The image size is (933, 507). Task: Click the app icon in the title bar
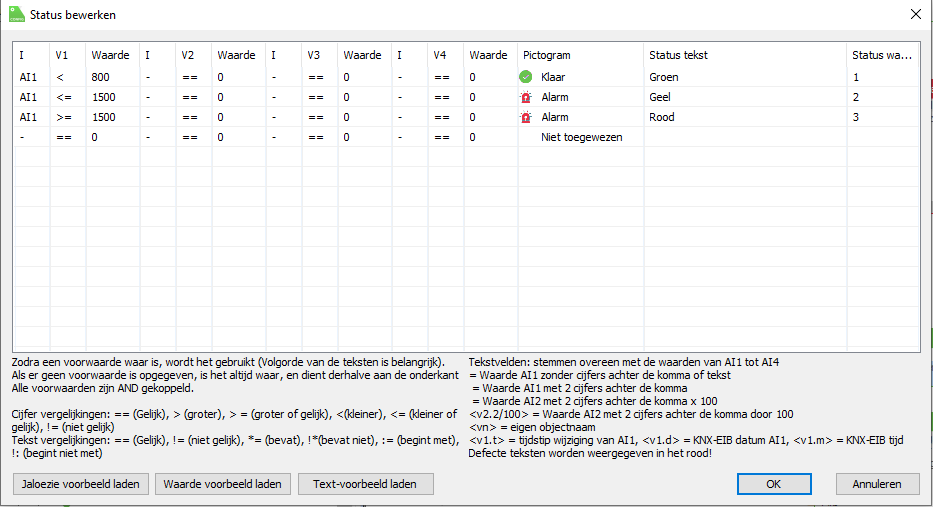pos(17,15)
